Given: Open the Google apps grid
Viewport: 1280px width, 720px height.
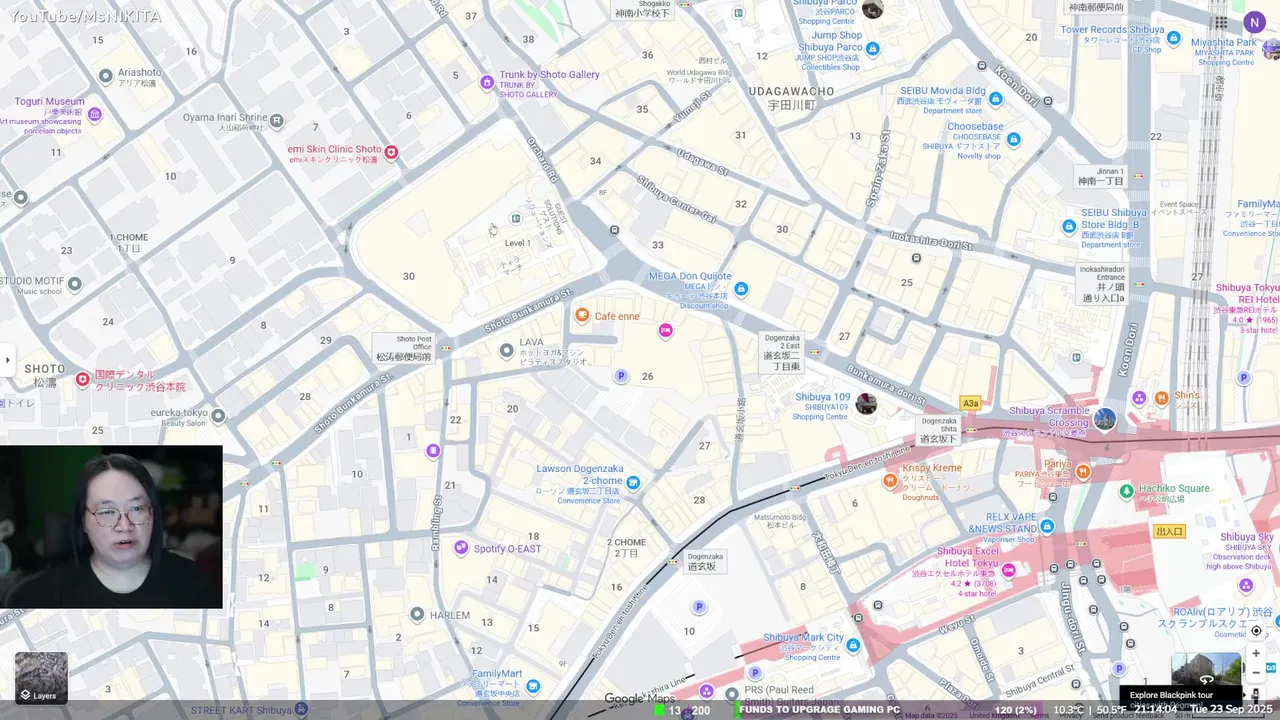Looking at the screenshot, I should click(x=1221, y=22).
